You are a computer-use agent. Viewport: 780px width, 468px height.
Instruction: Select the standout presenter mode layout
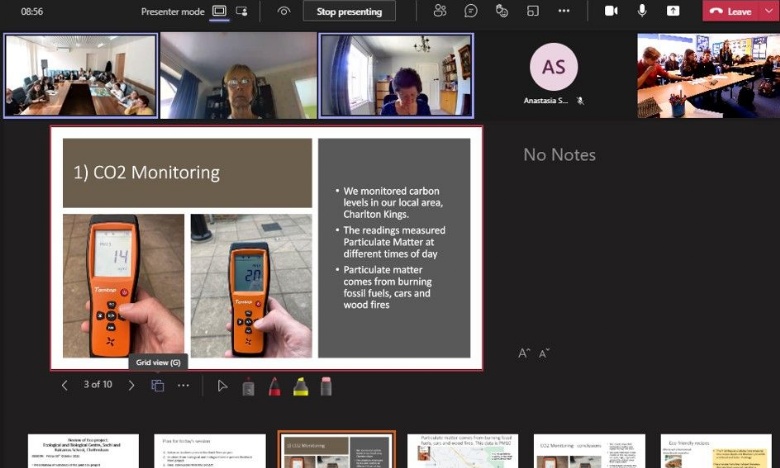click(241, 11)
